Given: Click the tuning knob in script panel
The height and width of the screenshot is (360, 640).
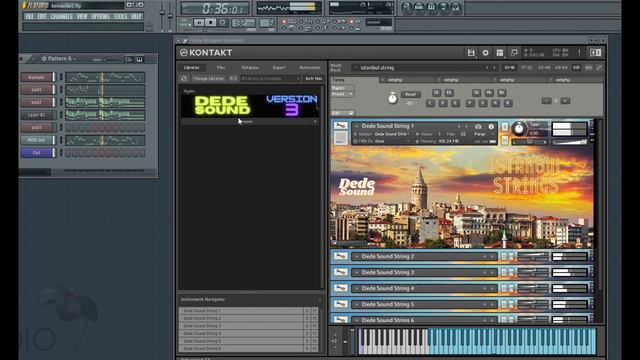Looking at the screenshot, I should coord(392,98).
